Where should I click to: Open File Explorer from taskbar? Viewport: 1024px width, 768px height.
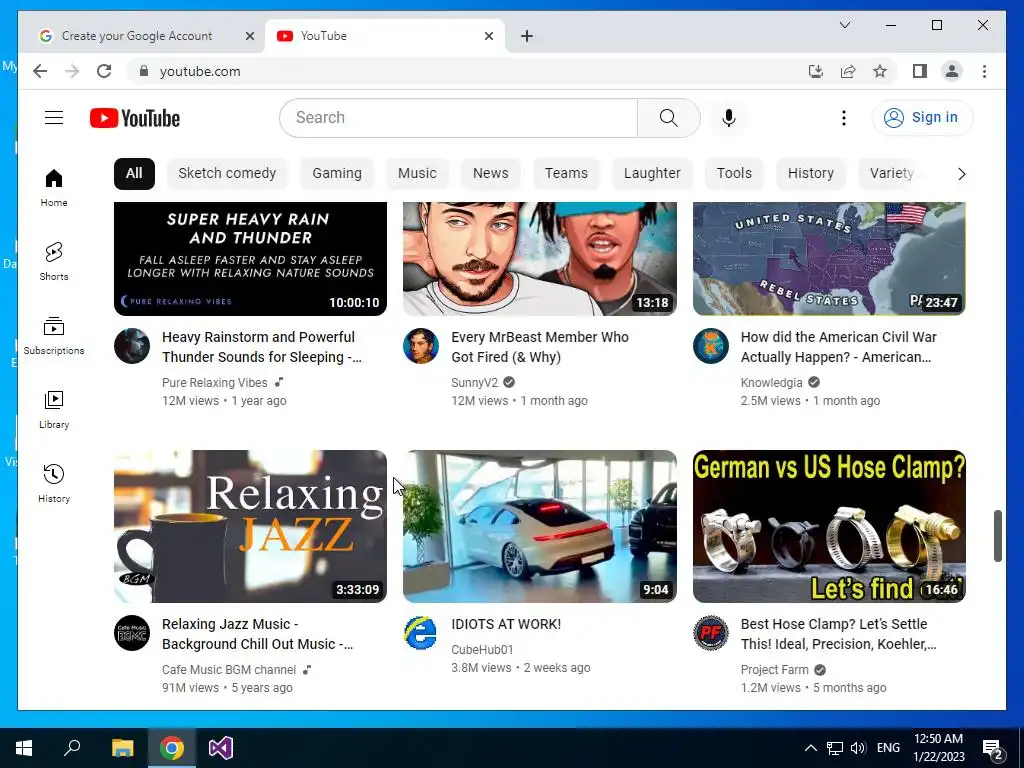coord(122,748)
